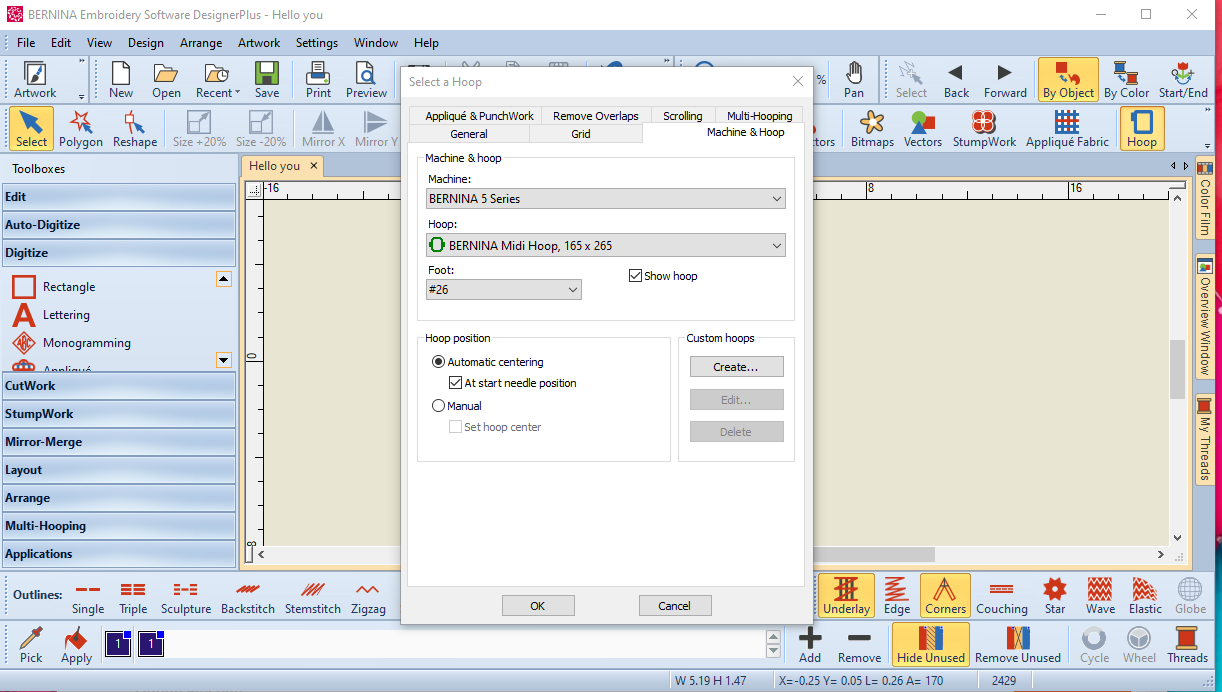Viewport: 1222px width, 692px height.
Task: Click the Open file icon
Action: coord(166,80)
